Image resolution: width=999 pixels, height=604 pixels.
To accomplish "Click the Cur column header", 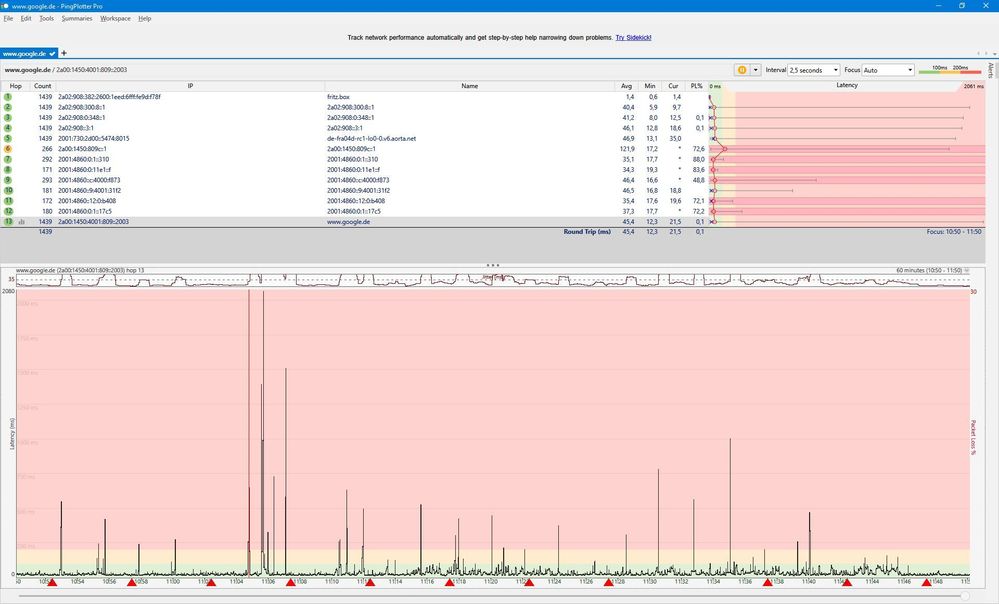I will 673,86.
